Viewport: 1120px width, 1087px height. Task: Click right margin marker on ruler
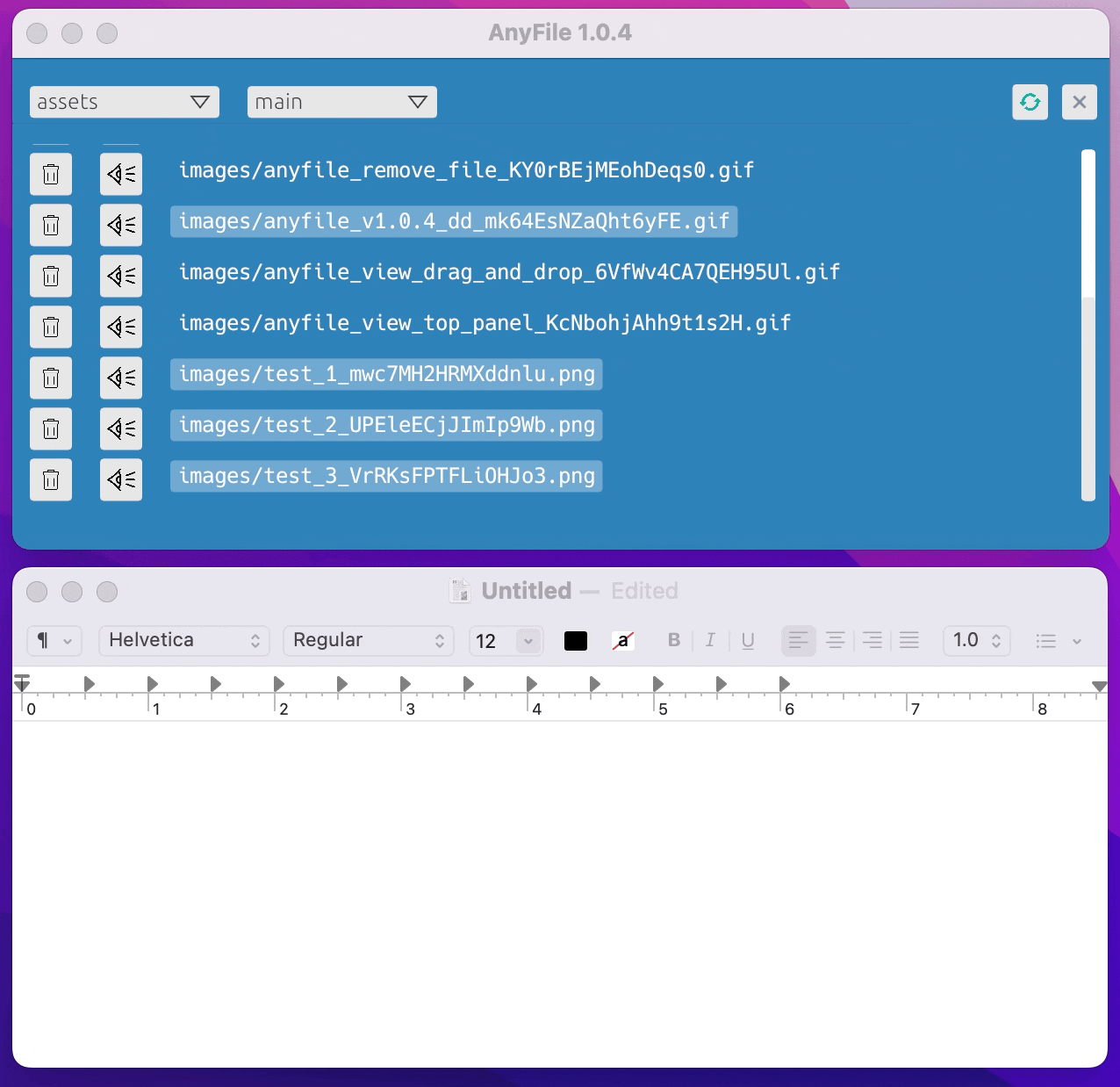pyautogui.click(x=1099, y=686)
